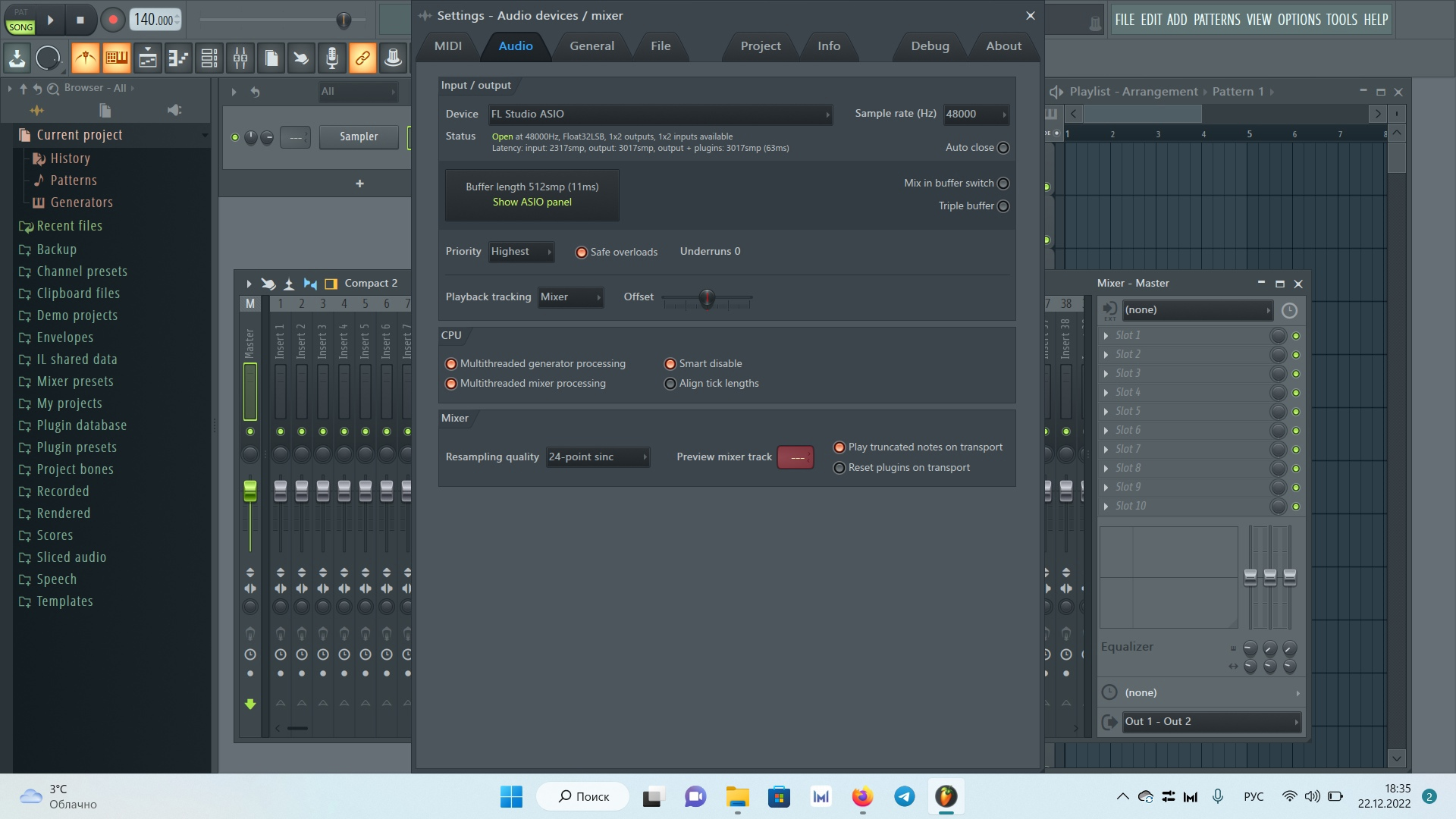This screenshot has width=1456, height=819.
Task: Click the Telegram icon in taskbar
Action: pyautogui.click(x=904, y=797)
